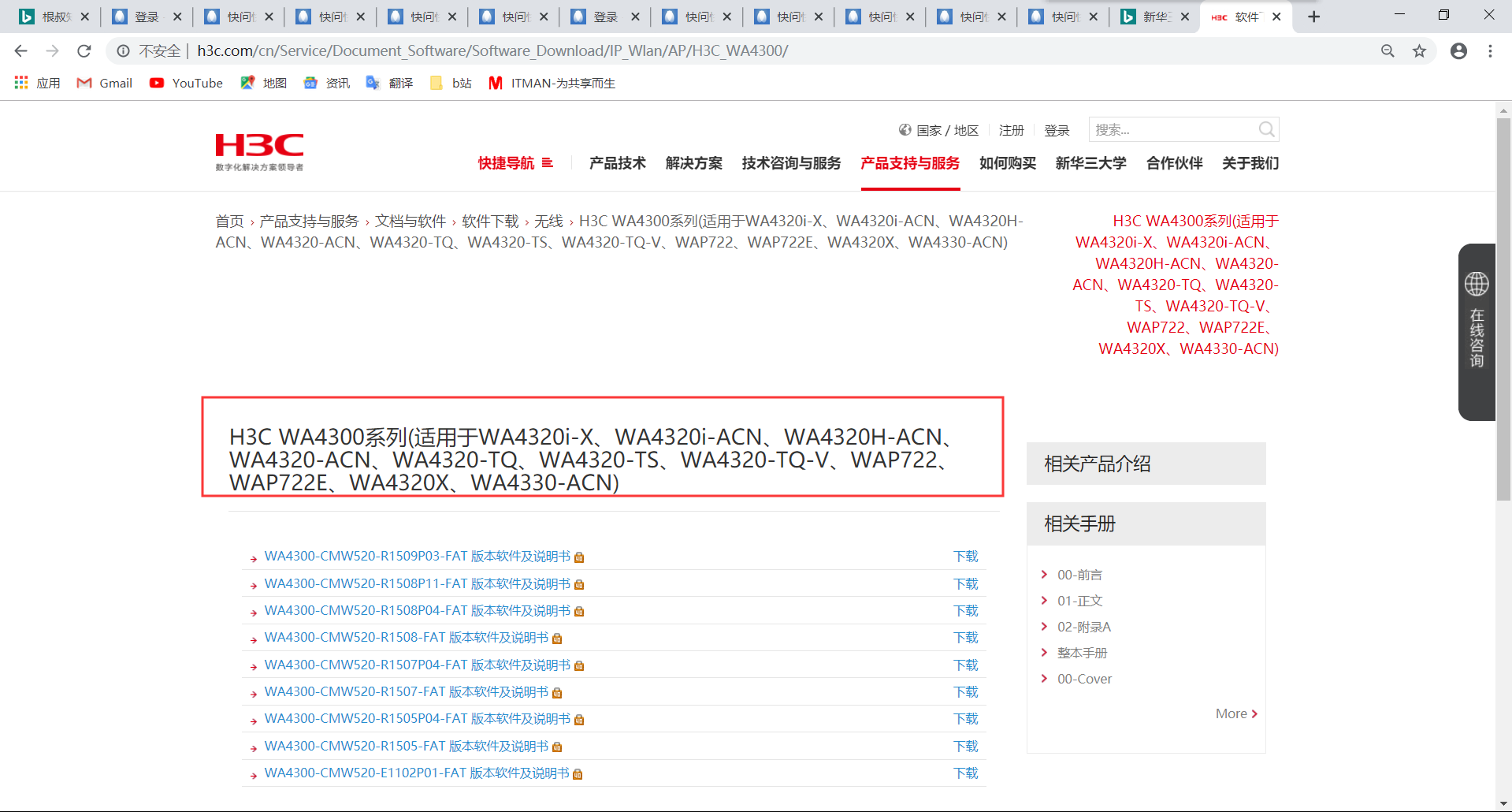Open WA4300-CMW520-R1509P03-FAT software link
The height and width of the screenshot is (812, 1512).
tap(418, 557)
